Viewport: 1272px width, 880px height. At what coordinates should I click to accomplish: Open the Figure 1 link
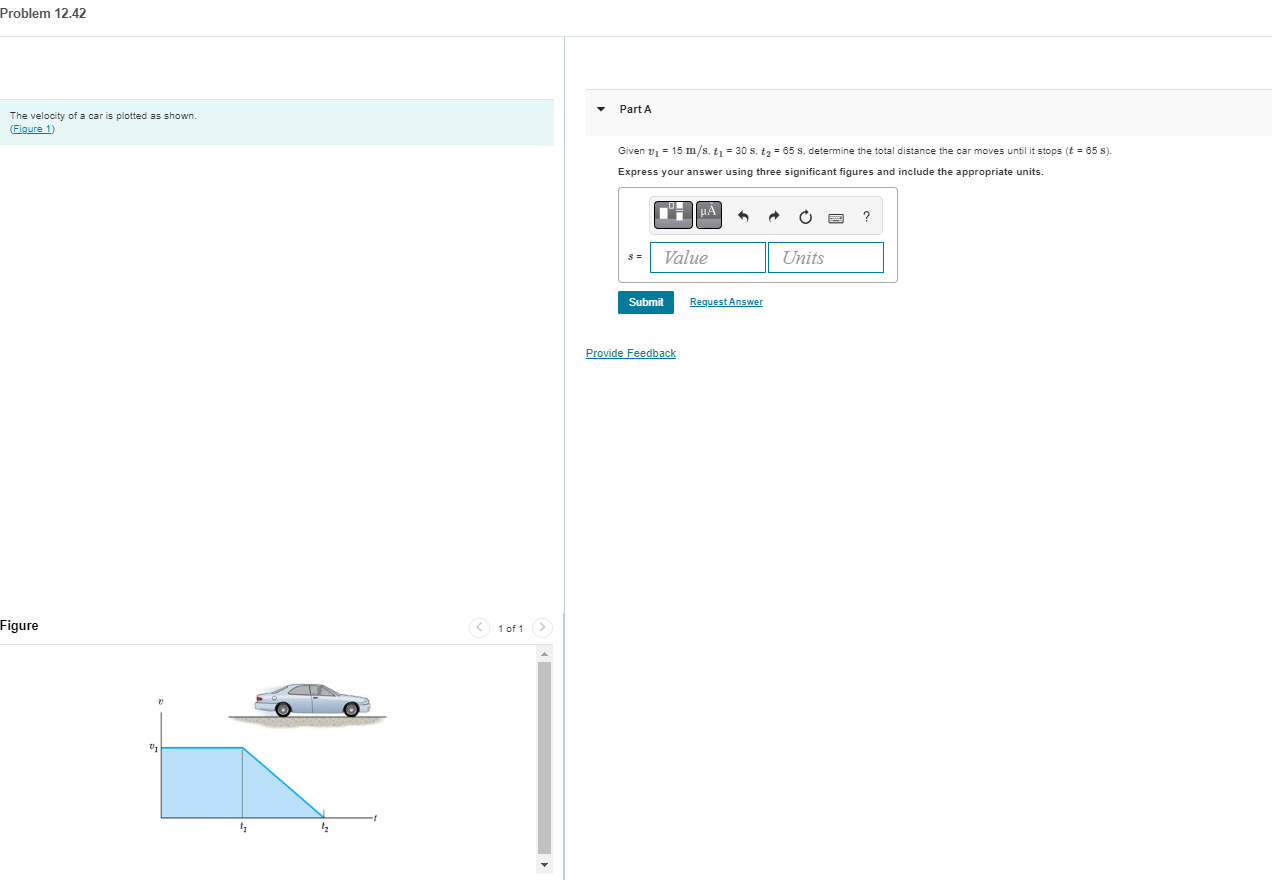click(32, 129)
